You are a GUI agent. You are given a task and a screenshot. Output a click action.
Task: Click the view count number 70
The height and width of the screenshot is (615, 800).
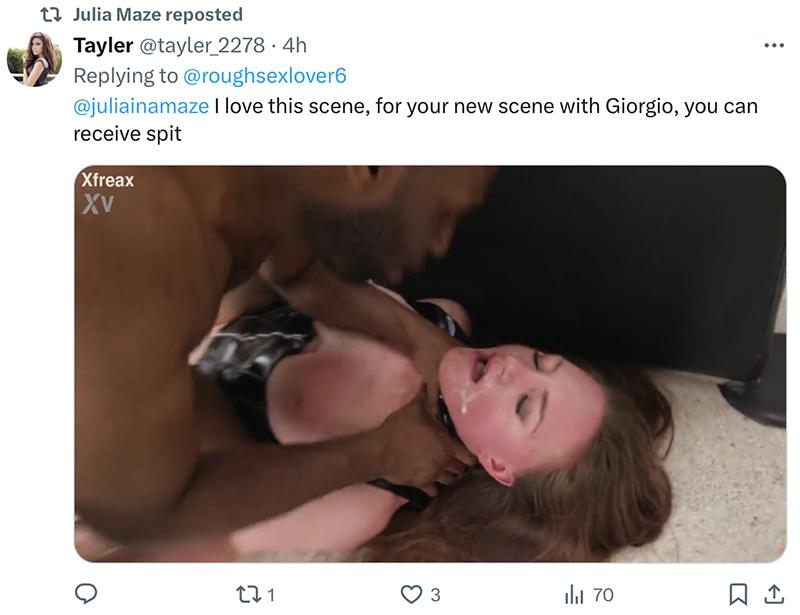[603, 595]
